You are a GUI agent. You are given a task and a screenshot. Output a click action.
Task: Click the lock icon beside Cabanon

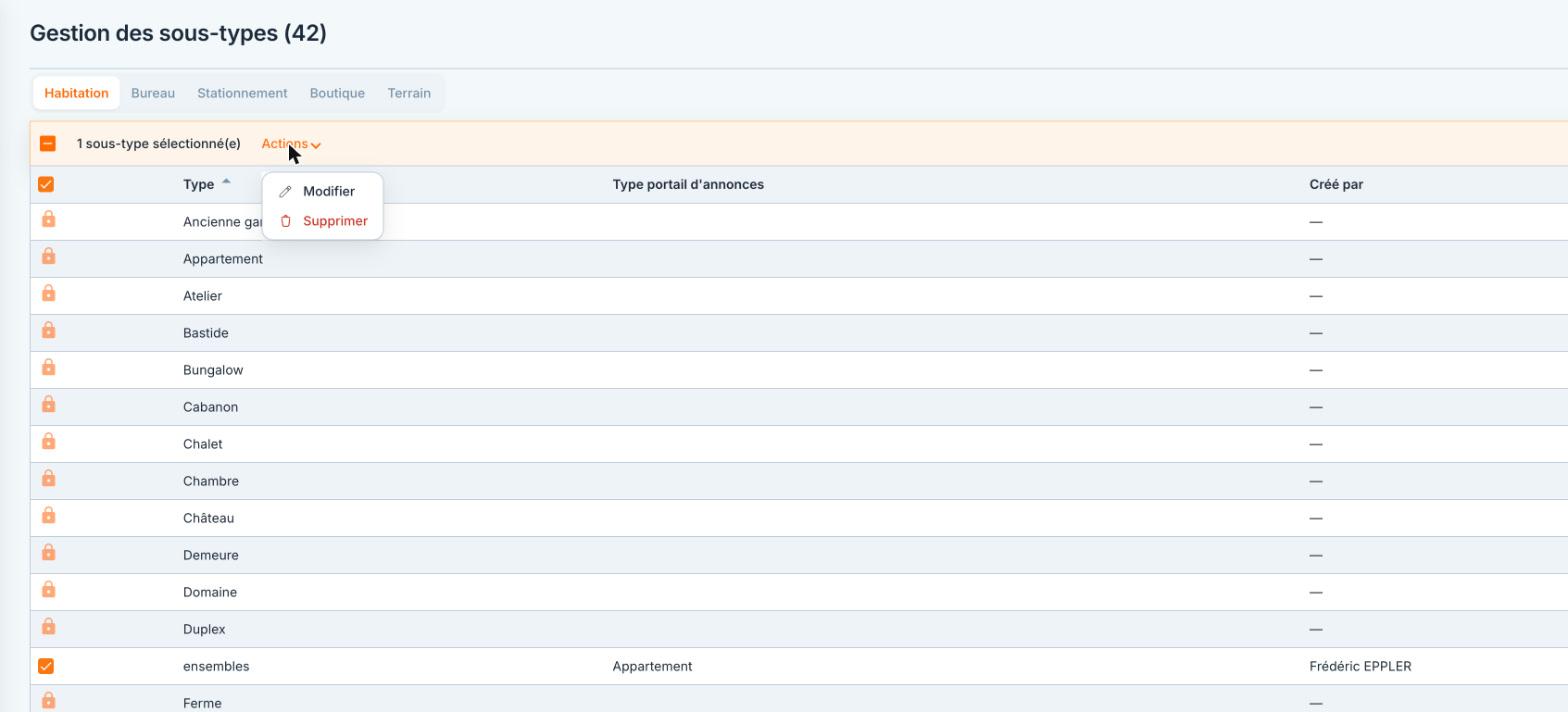[x=48, y=405]
